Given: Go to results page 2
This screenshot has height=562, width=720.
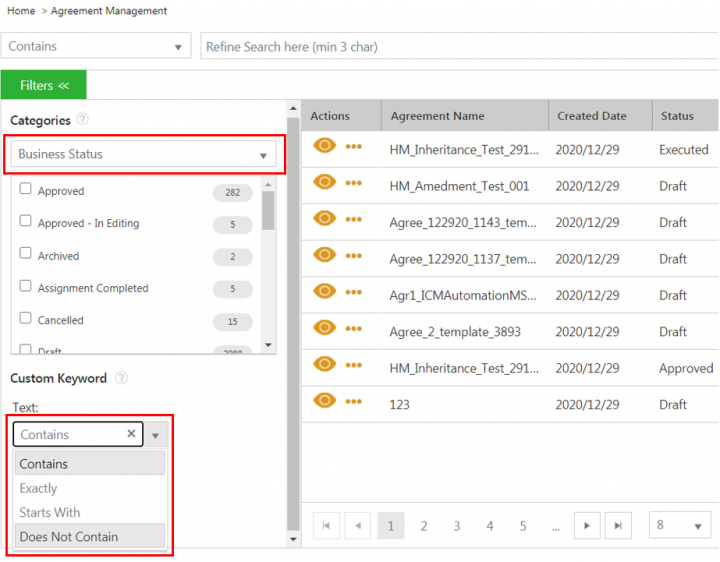Looking at the screenshot, I should pyautogui.click(x=424, y=526).
